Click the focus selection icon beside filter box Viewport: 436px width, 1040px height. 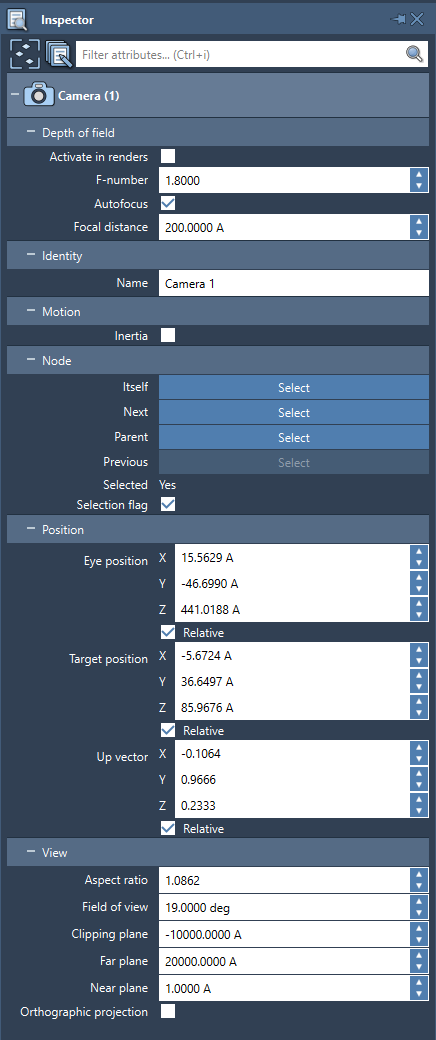coord(25,54)
